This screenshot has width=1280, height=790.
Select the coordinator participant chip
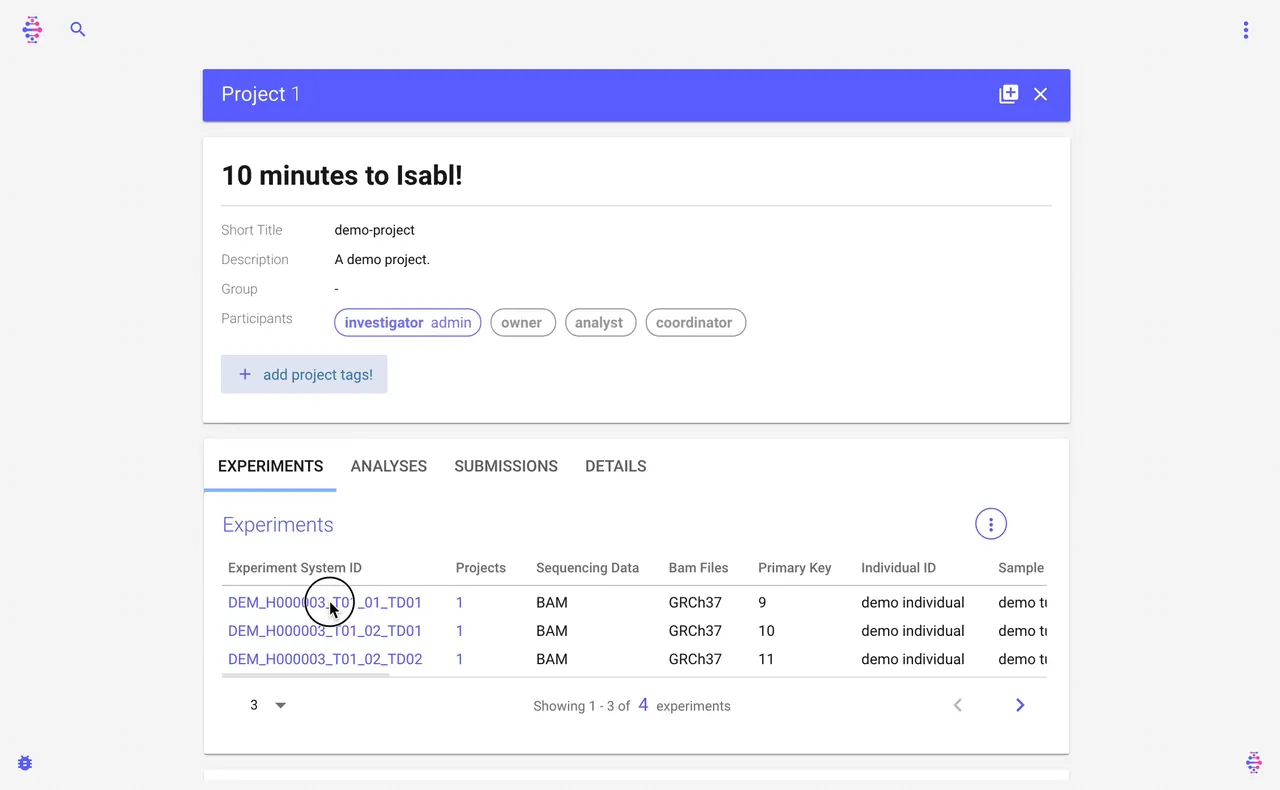tap(695, 322)
